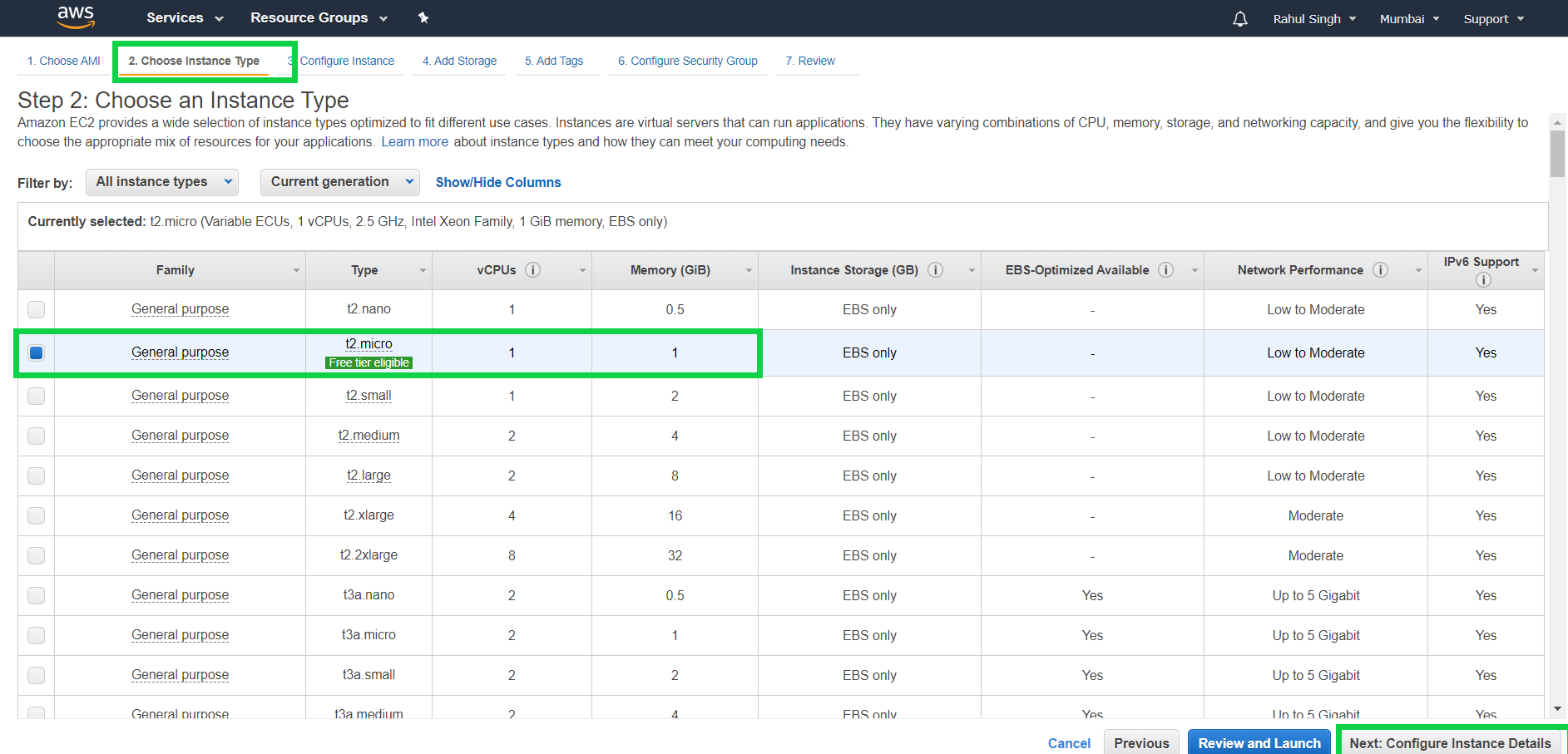1568x754 pixels.
Task: Click the AWS logo
Action: click(x=75, y=17)
